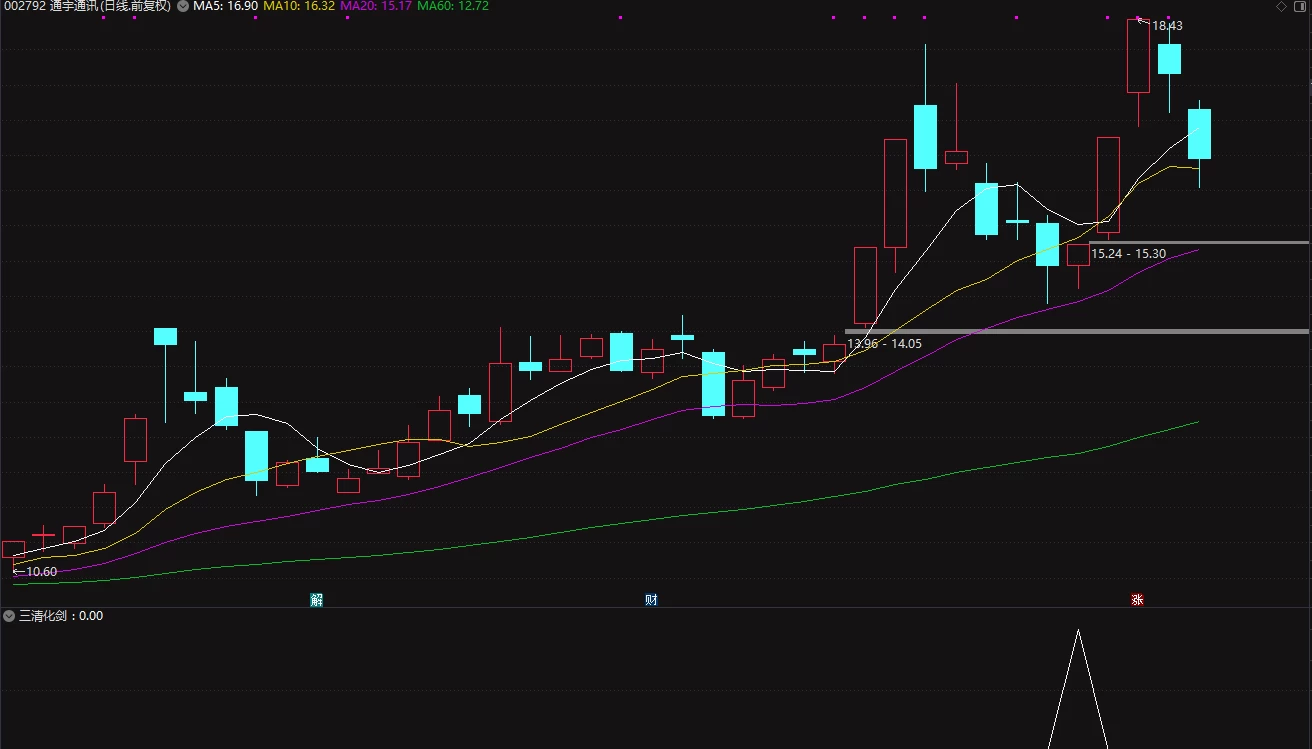Click the 10.60 low price label
The width and height of the screenshot is (1312, 749).
pyautogui.click(x=41, y=572)
